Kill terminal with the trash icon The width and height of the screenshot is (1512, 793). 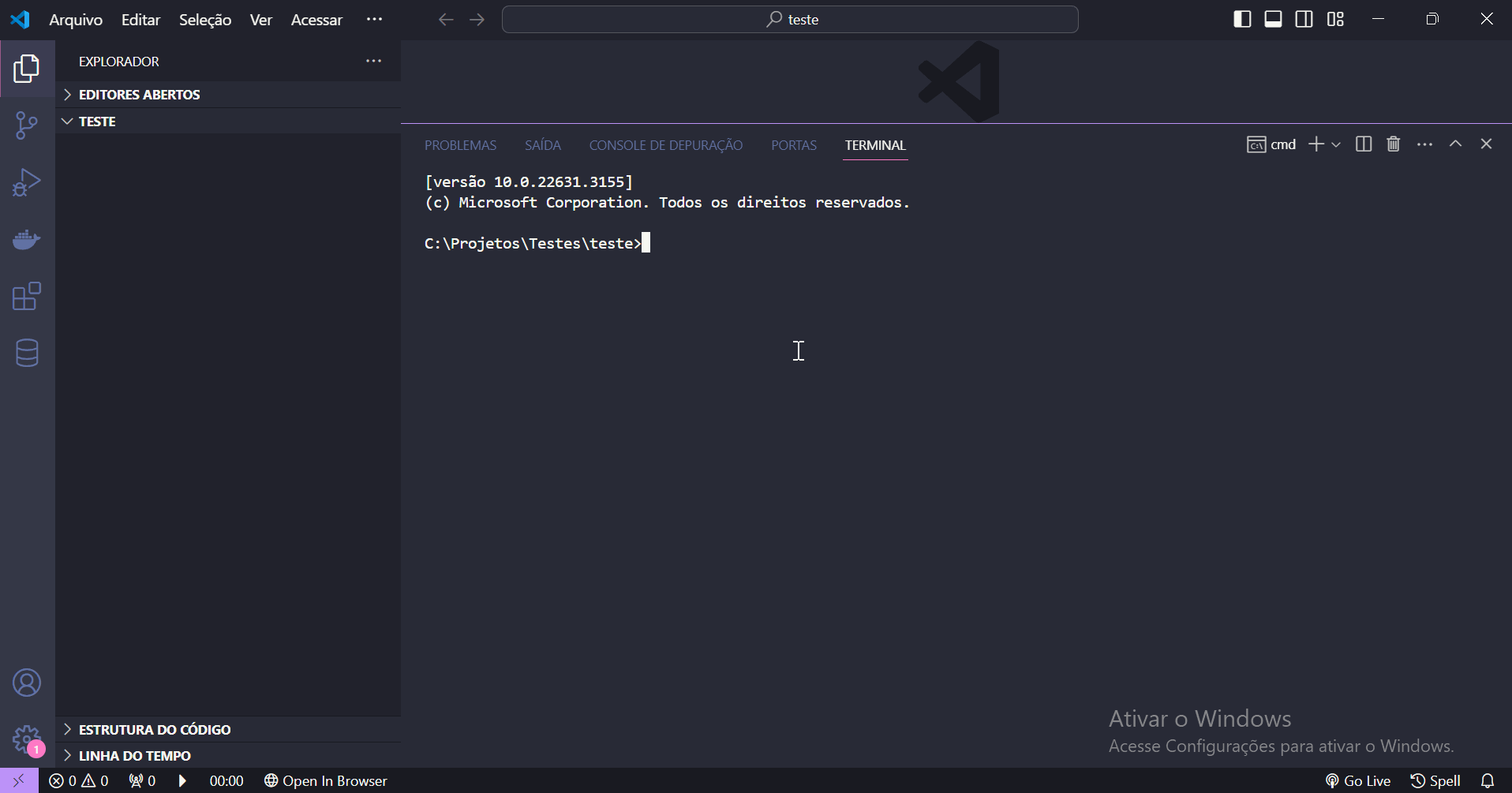tap(1394, 144)
